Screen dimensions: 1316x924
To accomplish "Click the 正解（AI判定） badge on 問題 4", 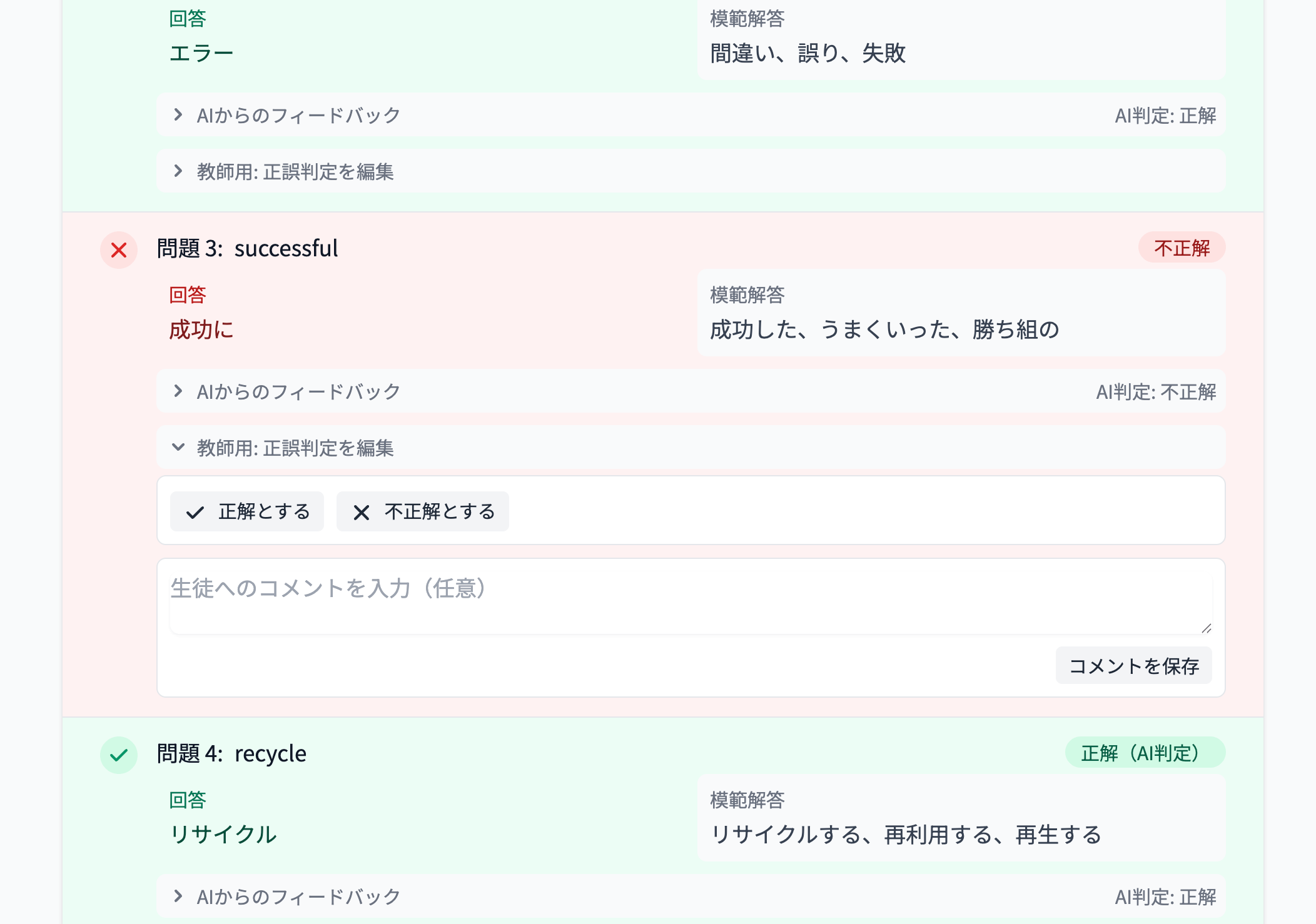I will pyautogui.click(x=1145, y=753).
